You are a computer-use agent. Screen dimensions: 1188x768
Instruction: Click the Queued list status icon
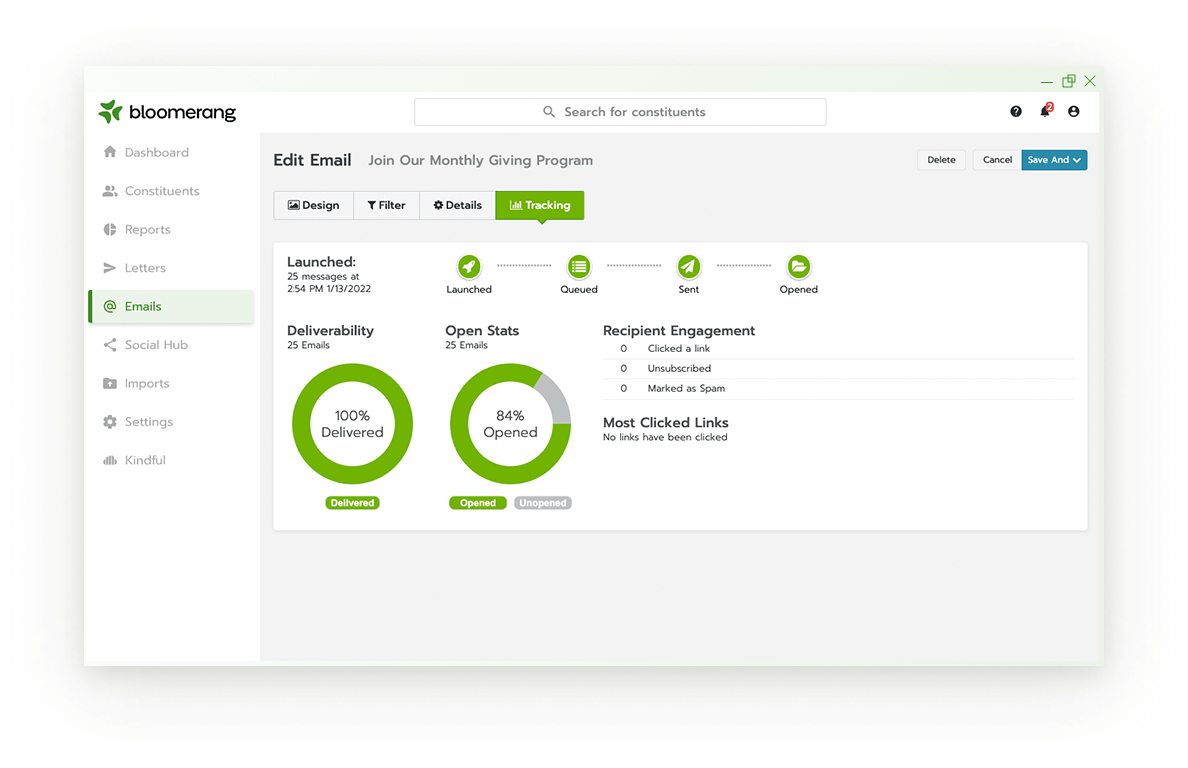pyautogui.click(x=579, y=267)
